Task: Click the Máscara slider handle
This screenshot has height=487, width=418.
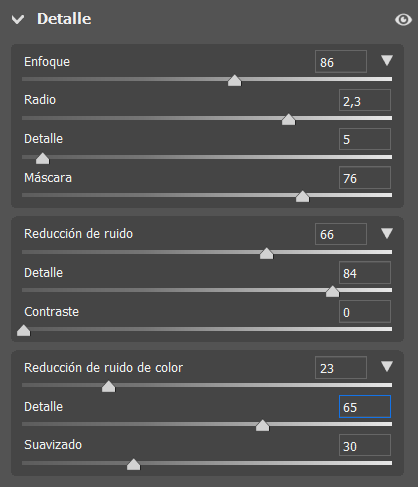Action: (x=302, y=196)
